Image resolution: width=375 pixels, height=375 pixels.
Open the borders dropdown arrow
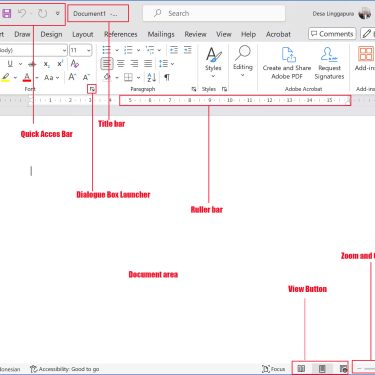[138, 78]
